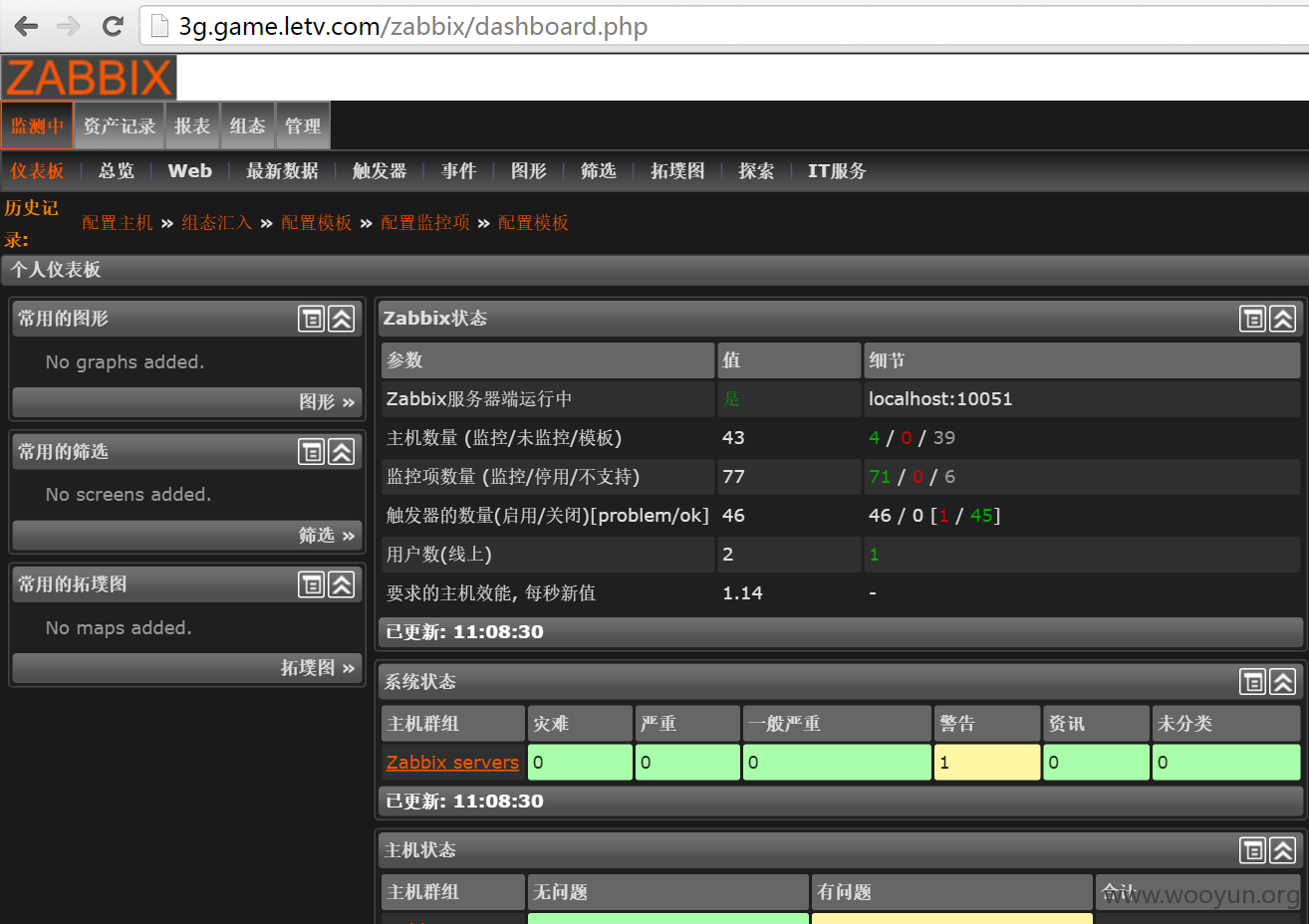Select the 仪表板 submenu item
Viewport: 1309px width, 924px height.
[x=37, y=171]
